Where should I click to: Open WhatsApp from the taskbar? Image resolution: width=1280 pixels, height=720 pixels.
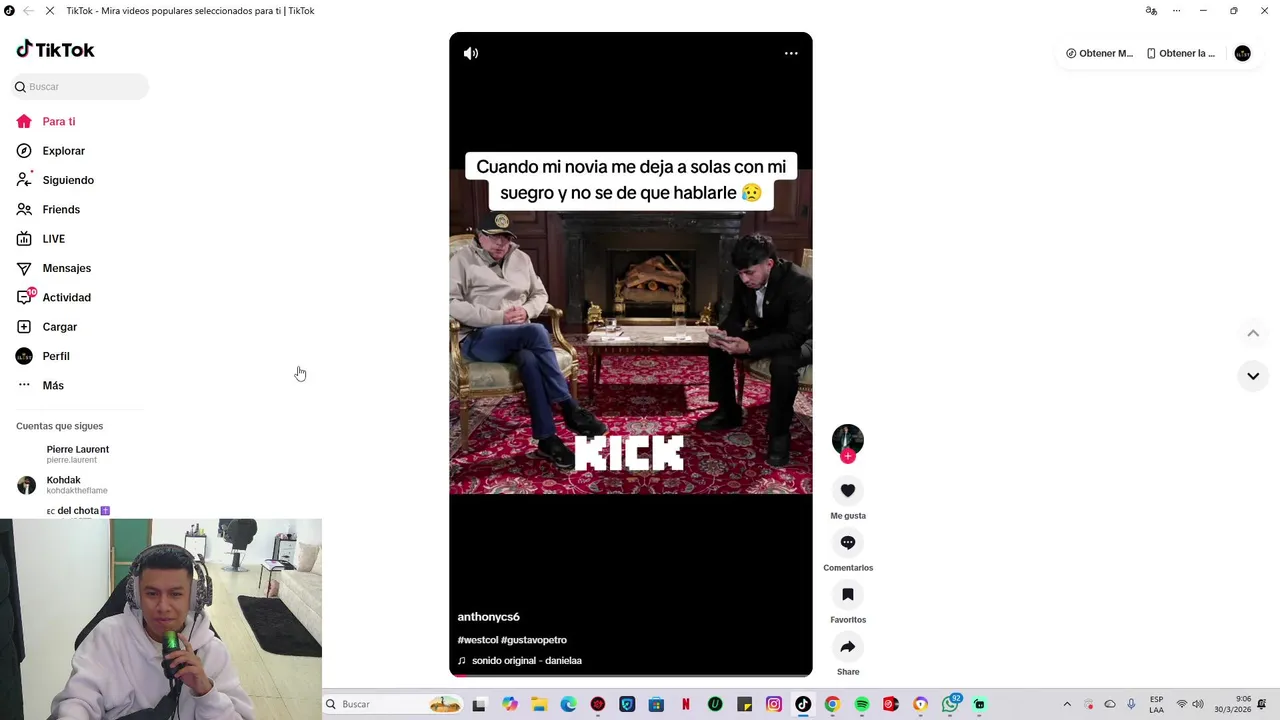[x=951, y=705]
